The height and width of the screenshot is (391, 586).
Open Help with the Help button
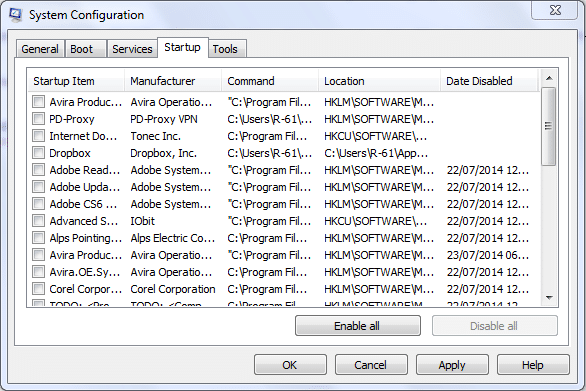pos(533,365)
